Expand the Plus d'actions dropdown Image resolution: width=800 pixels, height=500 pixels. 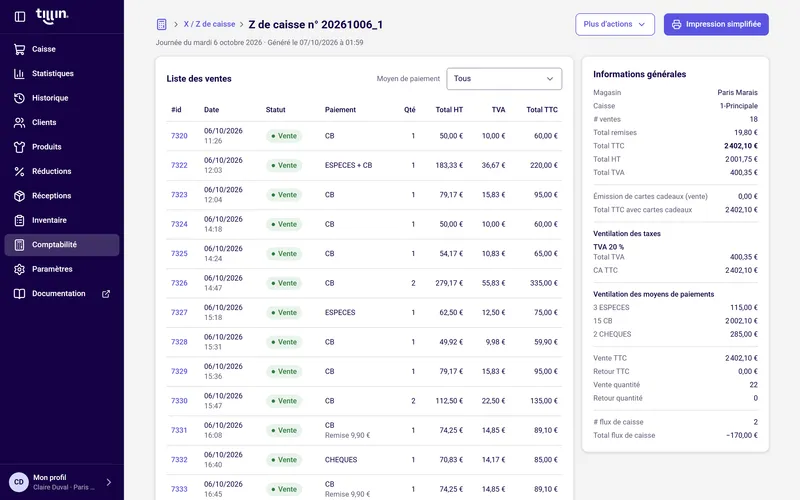615,24
